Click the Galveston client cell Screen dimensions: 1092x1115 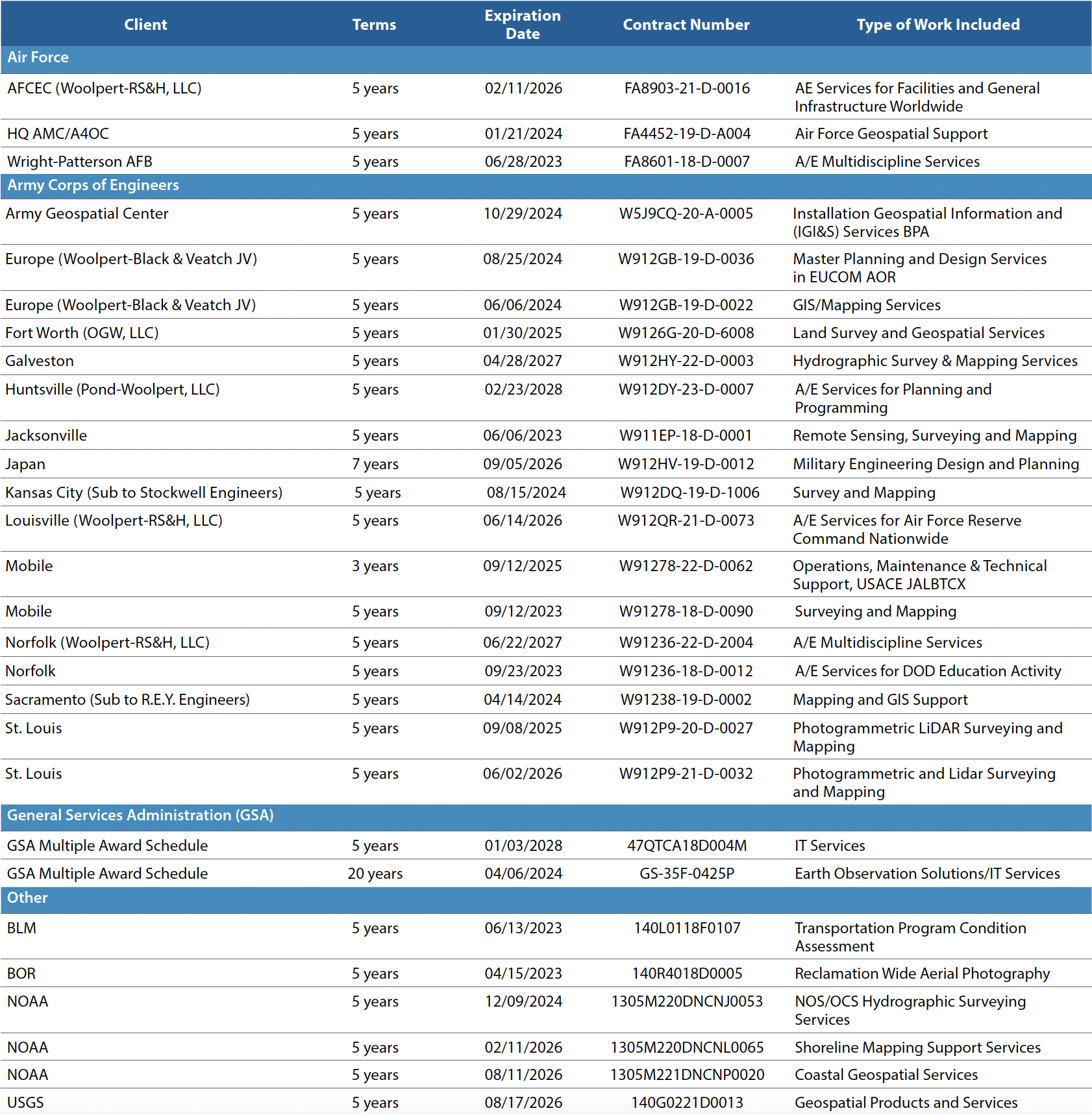click(x=40, y=361)
